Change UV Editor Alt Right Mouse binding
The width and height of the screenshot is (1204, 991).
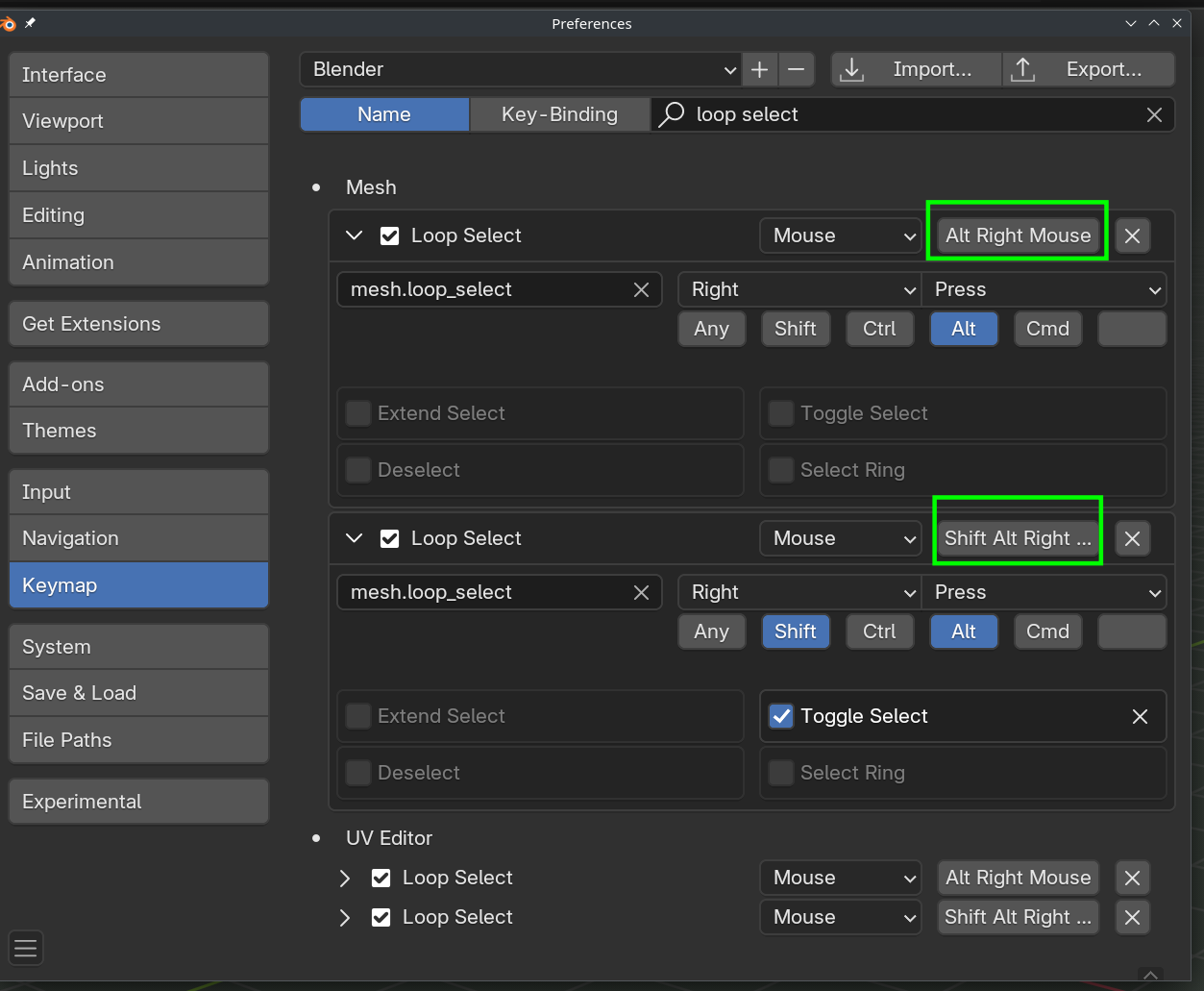coord(1018,878)
